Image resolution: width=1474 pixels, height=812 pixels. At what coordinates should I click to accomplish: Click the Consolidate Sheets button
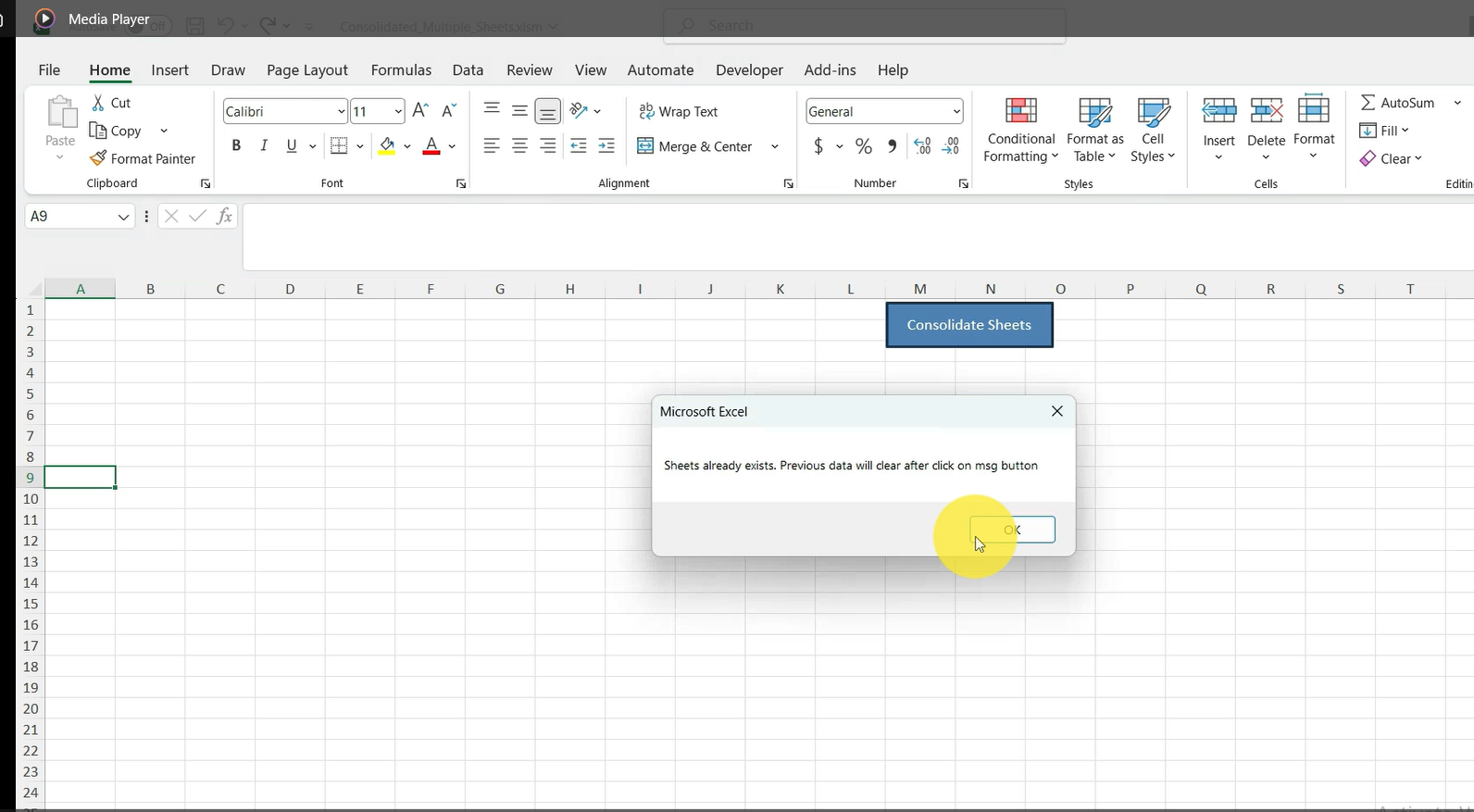(x=968, y=325)
